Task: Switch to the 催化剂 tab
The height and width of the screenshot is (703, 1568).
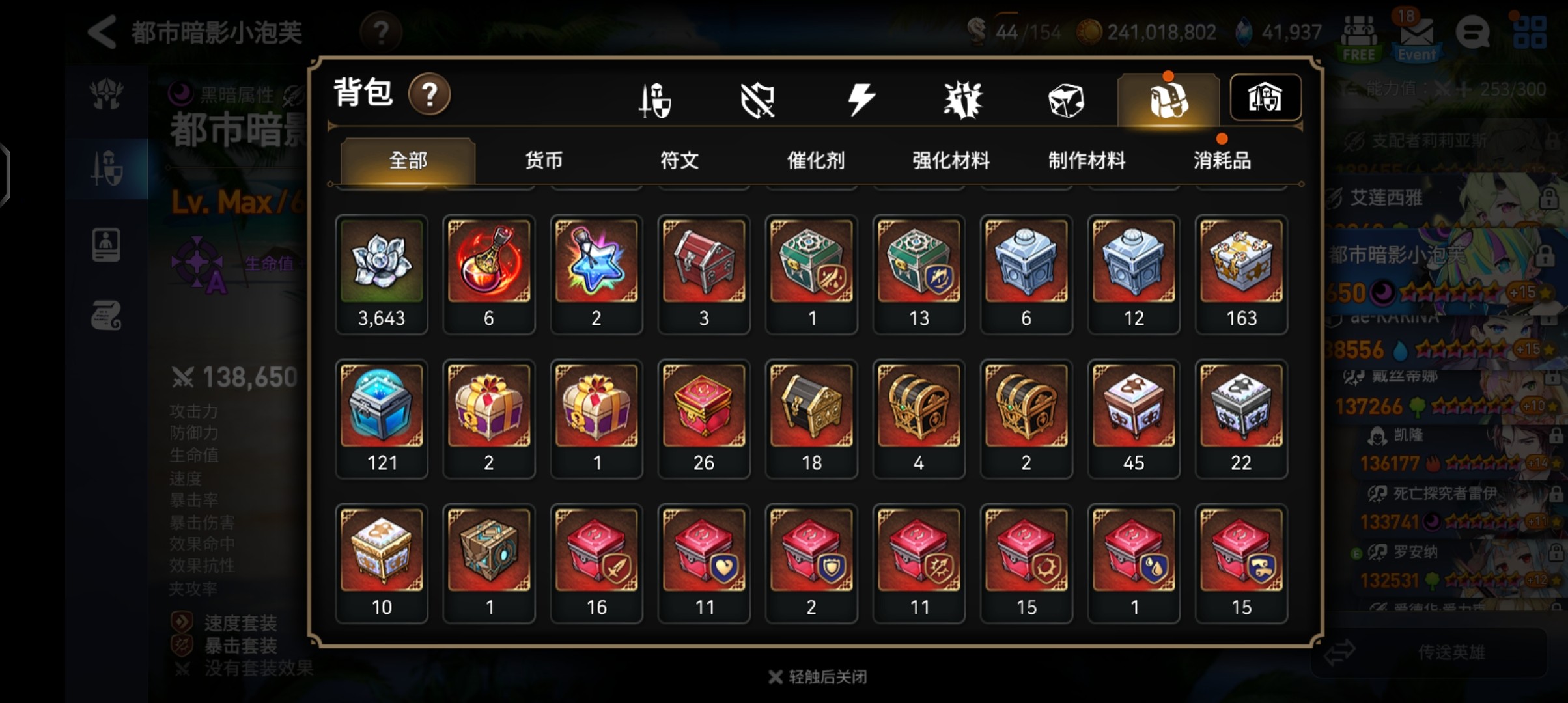Action: [x=815, y=160]
